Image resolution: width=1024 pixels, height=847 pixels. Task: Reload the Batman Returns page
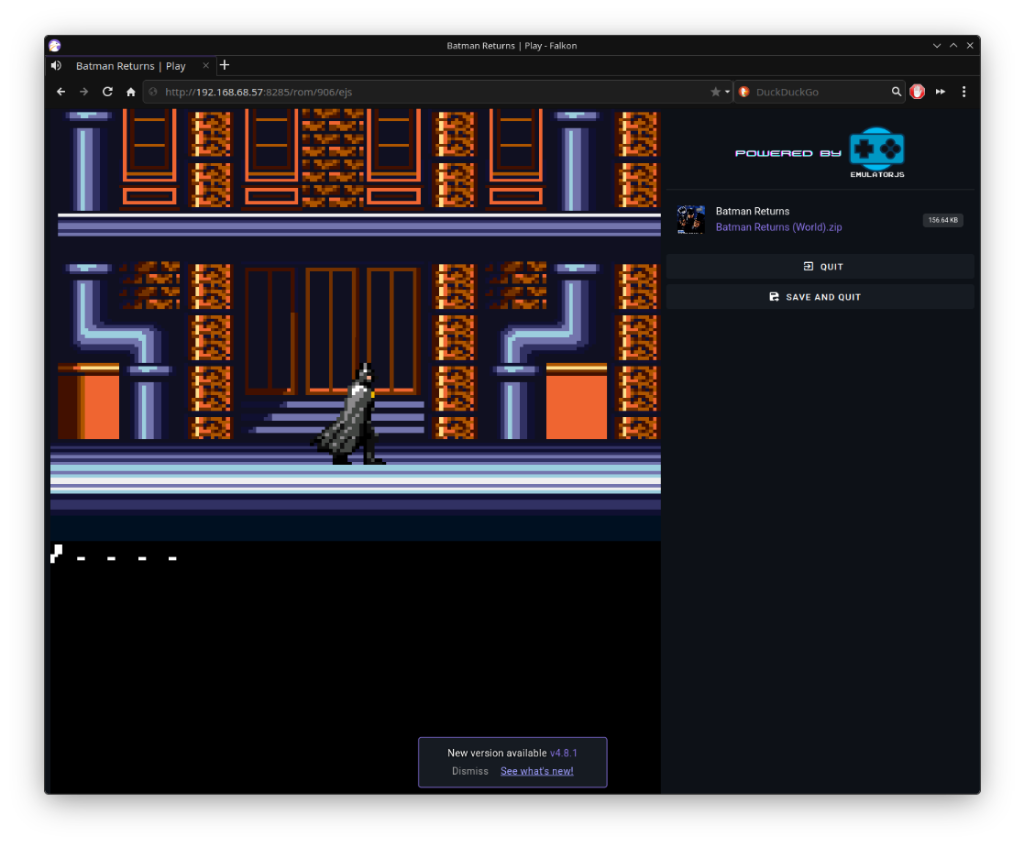(108, 92)
